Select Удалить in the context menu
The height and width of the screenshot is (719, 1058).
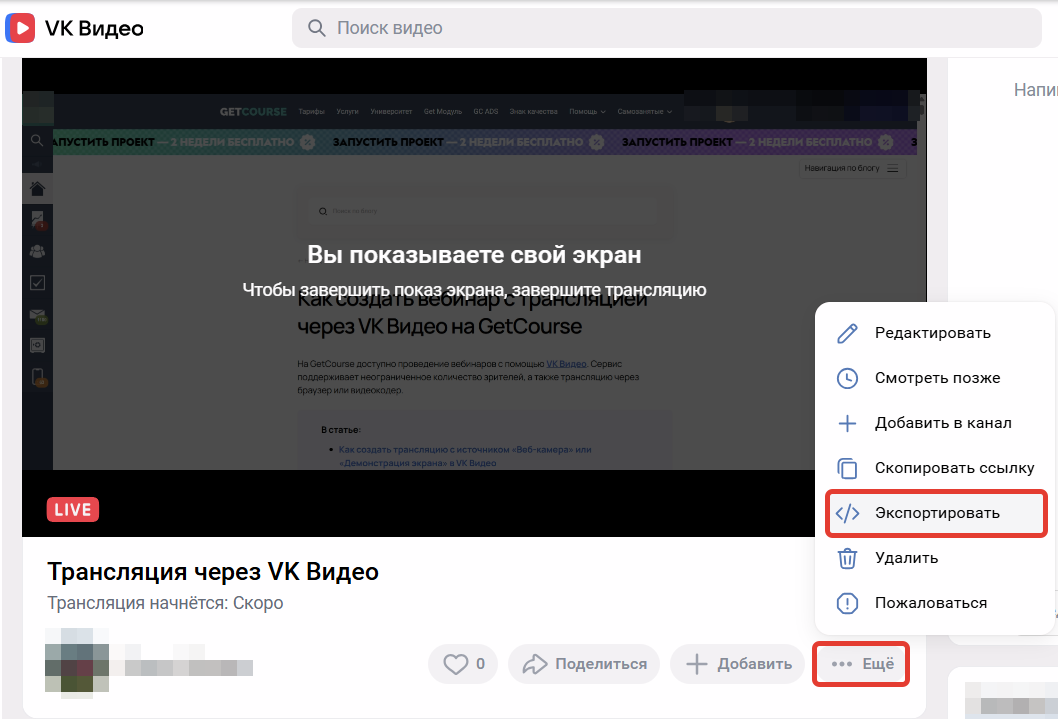(935, 558)
